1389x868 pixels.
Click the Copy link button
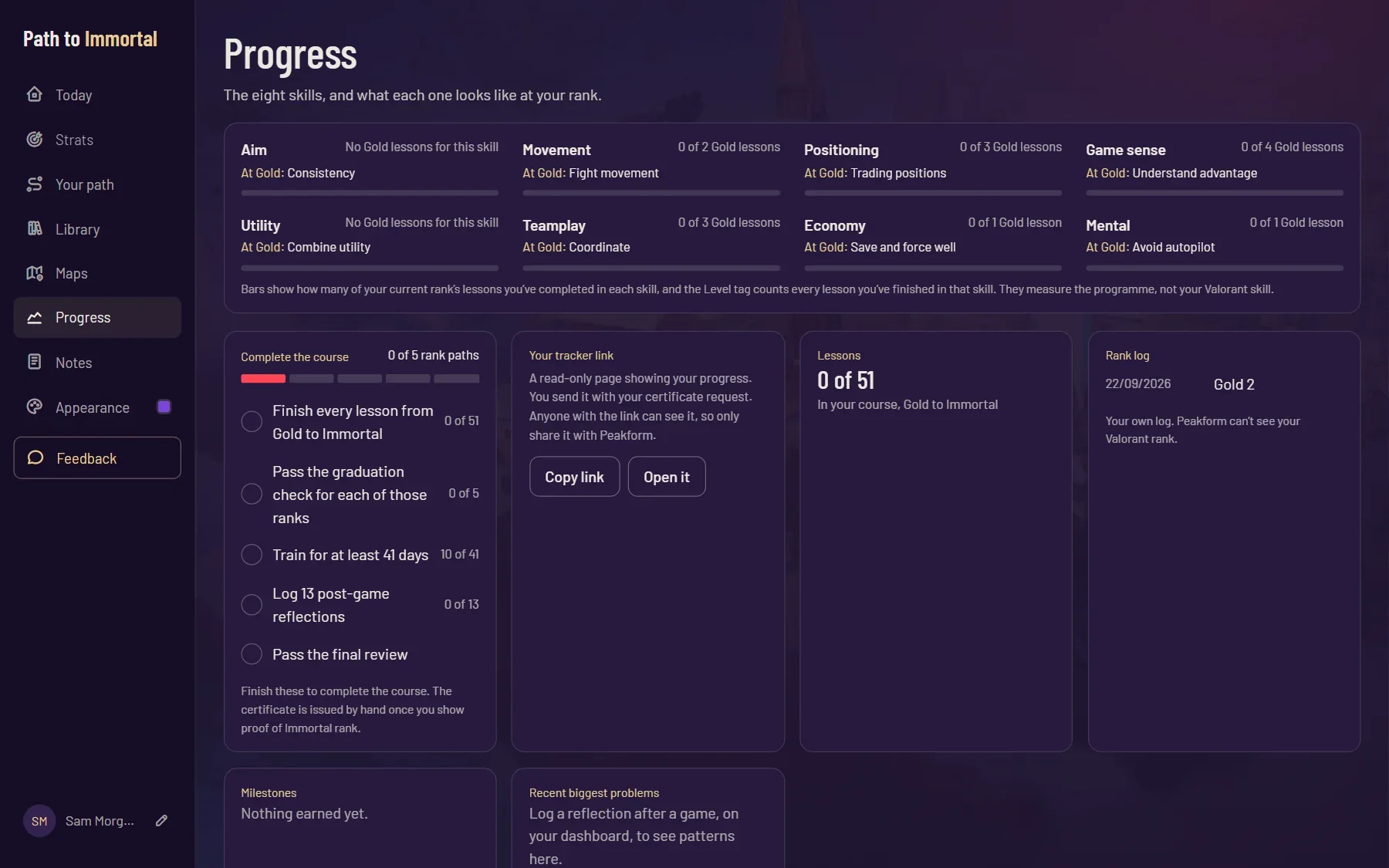(x=574, y=477)
